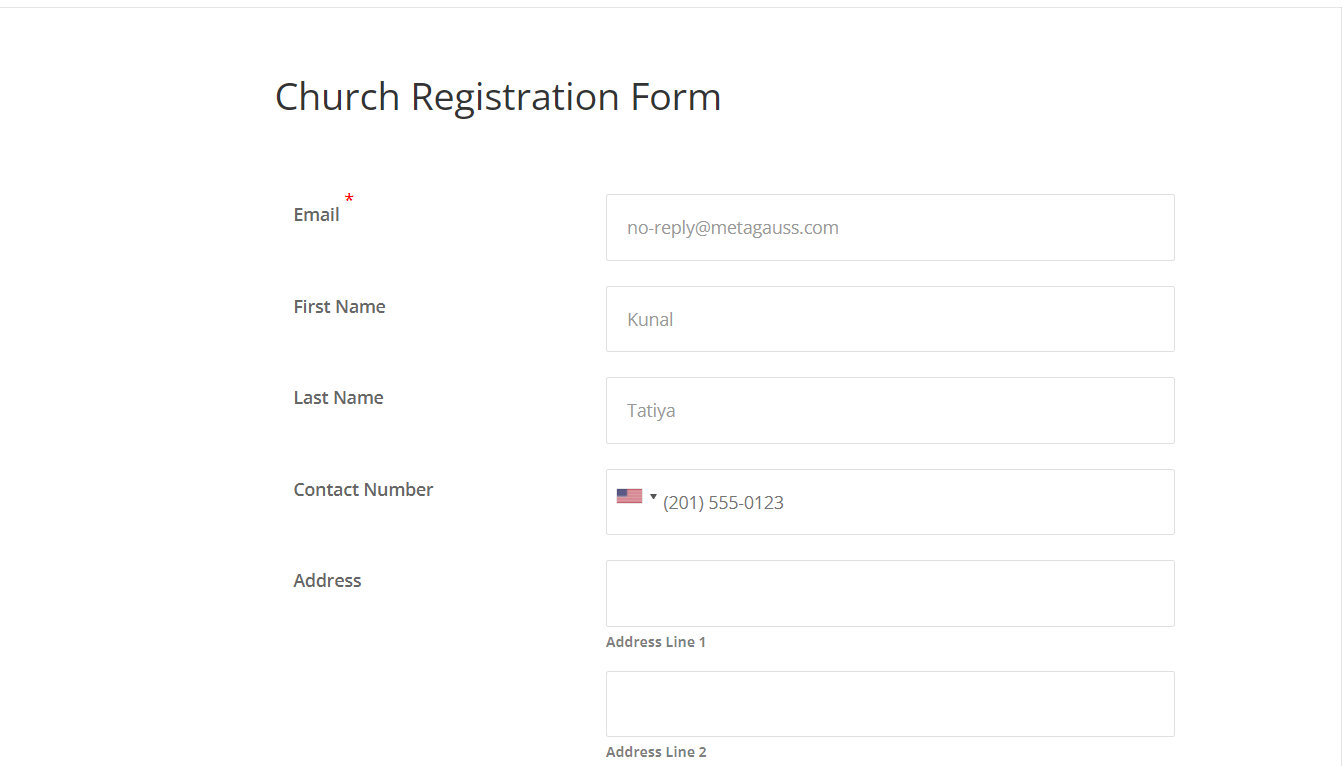The width and height of the screenshot is (1342, 766).
Task: Click inside the Address Line 2 input box
Action: (890, 704)
